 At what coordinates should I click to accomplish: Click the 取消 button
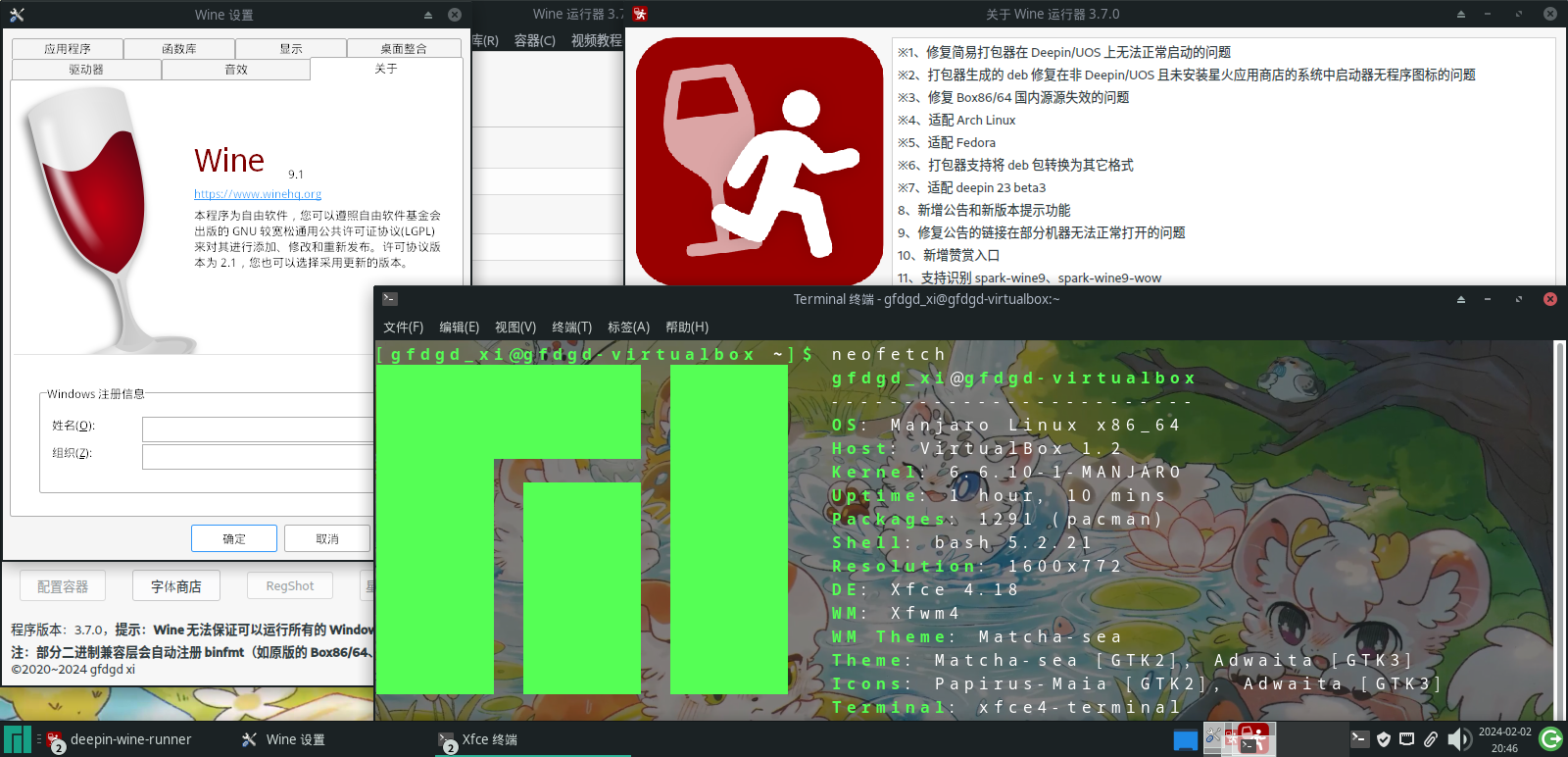(327, 538)
